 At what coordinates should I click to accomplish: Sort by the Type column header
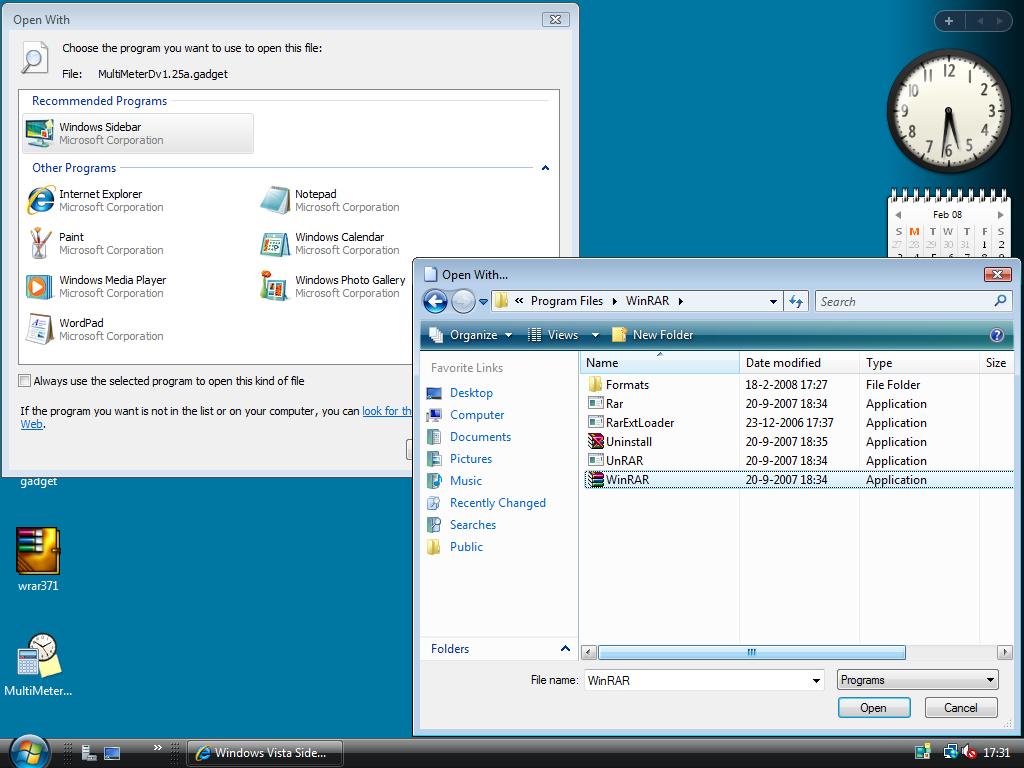coord(919,362)
